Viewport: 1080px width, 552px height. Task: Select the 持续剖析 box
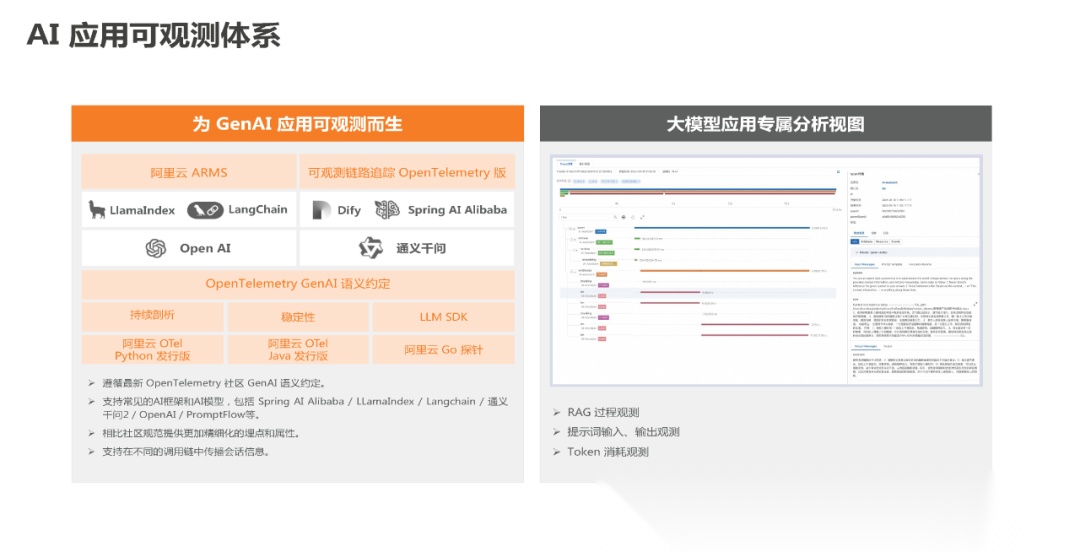[152, 316]
